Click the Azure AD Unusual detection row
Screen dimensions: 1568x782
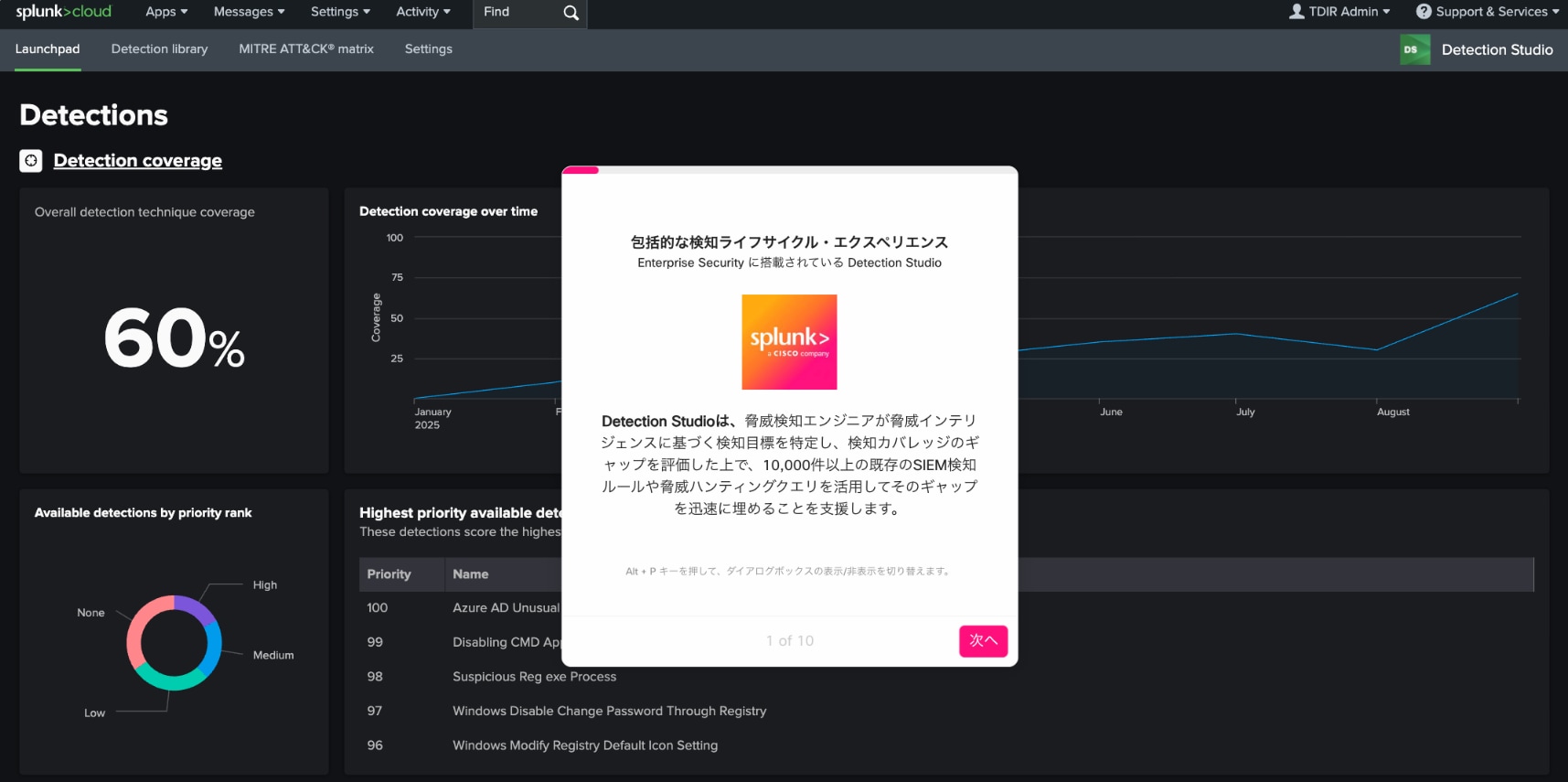tap(506, 608)
